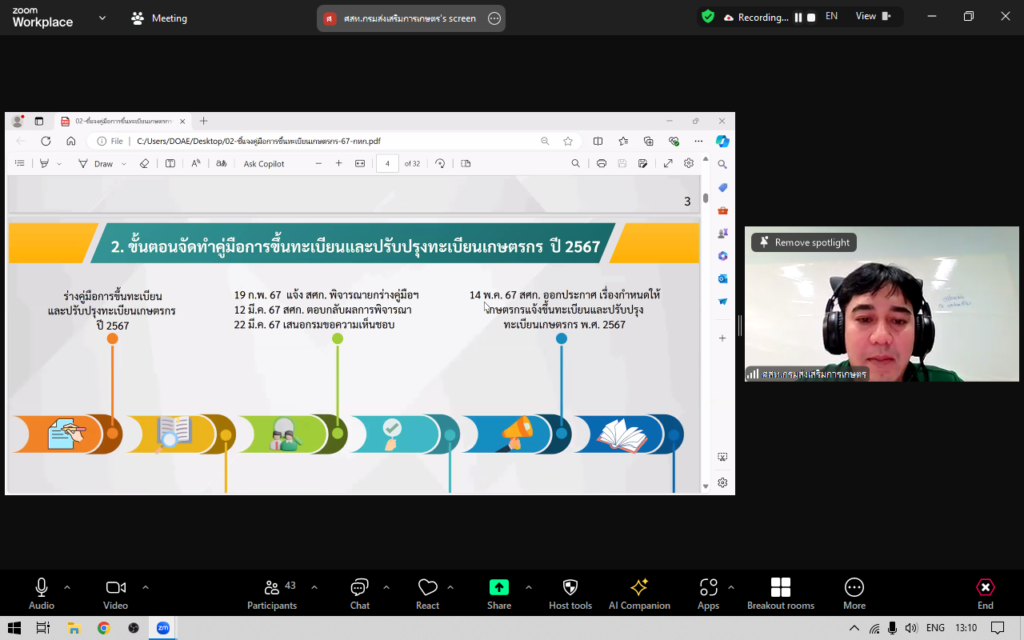Open the Apps panel
The width and height of the screenshot is (1024, 640).
708,593
